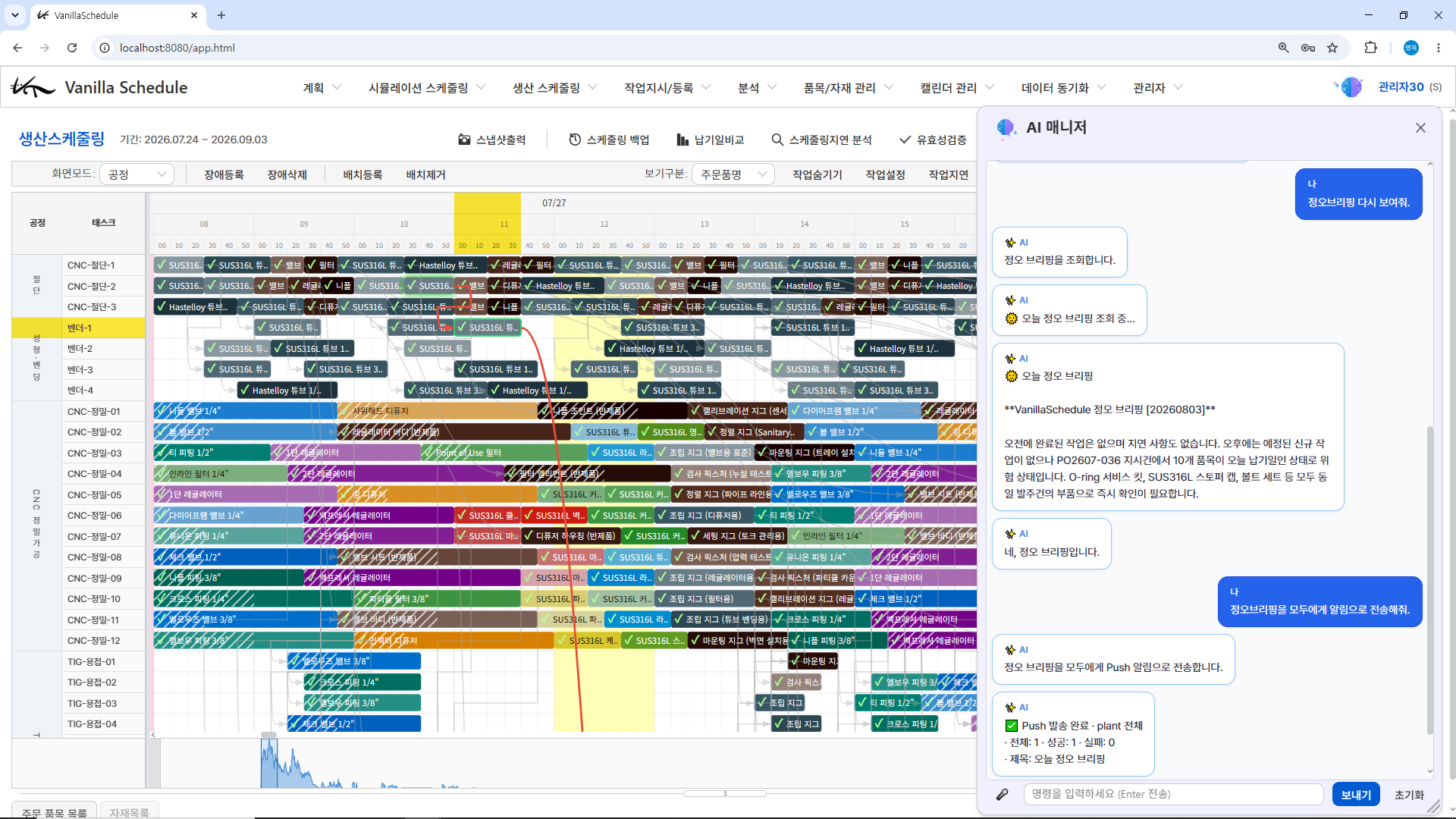The height and width of the screenshot is (819, 1456).
Task: View site information icon in address bar
Action: tap(105, 48)
